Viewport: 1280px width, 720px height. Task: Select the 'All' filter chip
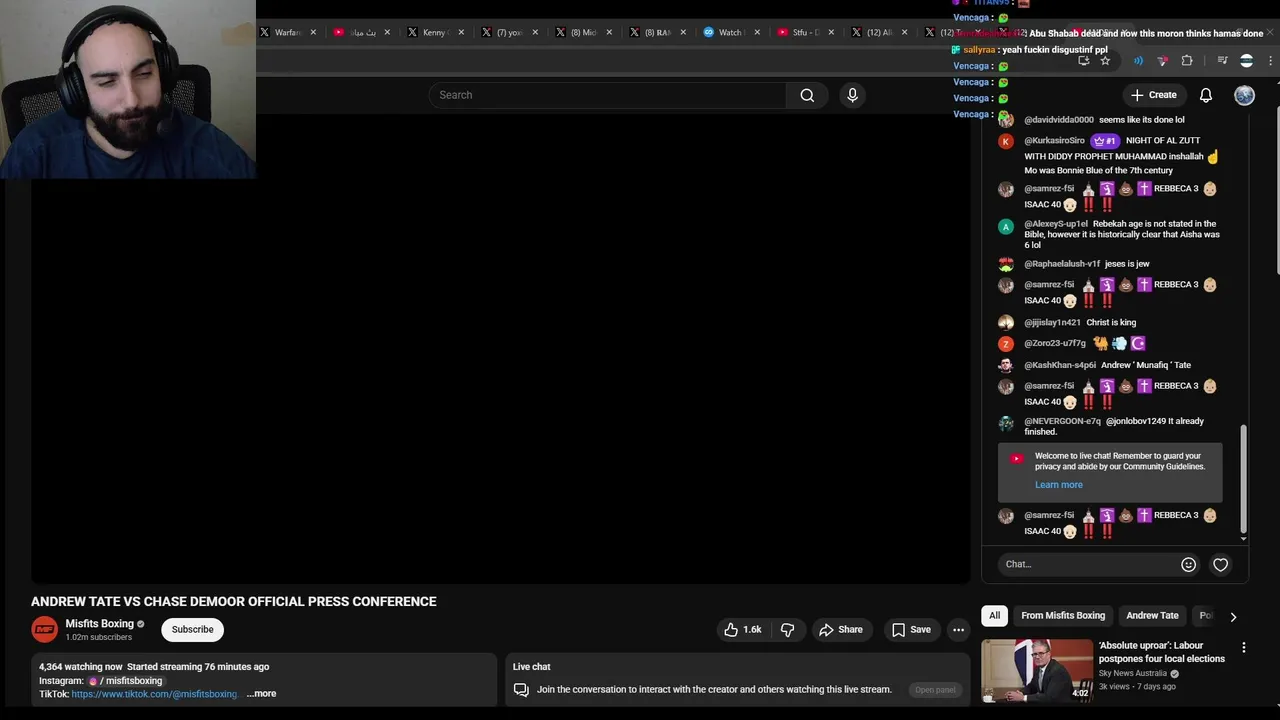click(994, 616)
